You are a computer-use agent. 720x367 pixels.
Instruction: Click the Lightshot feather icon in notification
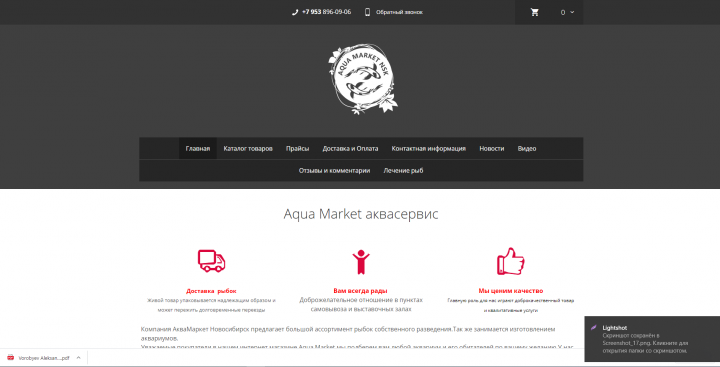[594, 327]
